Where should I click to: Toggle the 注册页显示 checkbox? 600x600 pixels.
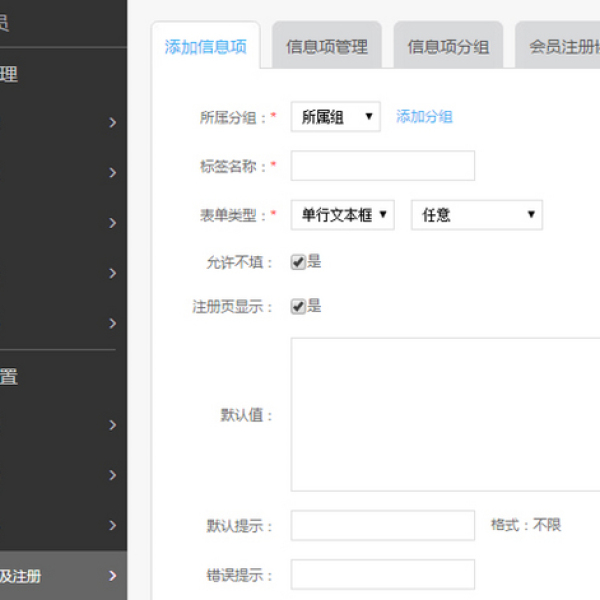[298, 306]
